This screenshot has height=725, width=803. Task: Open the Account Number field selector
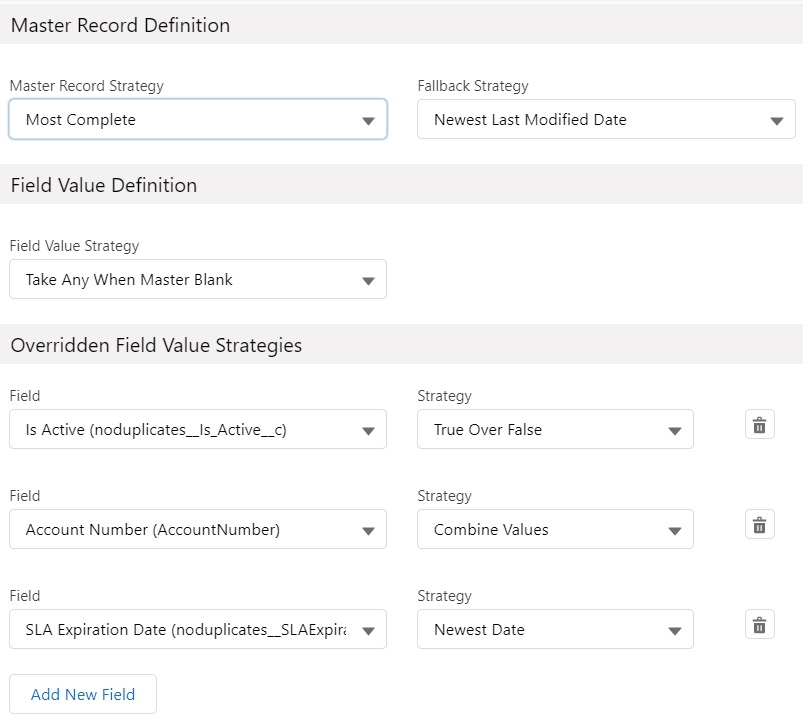pyautogui.click(x=197, y=530)
